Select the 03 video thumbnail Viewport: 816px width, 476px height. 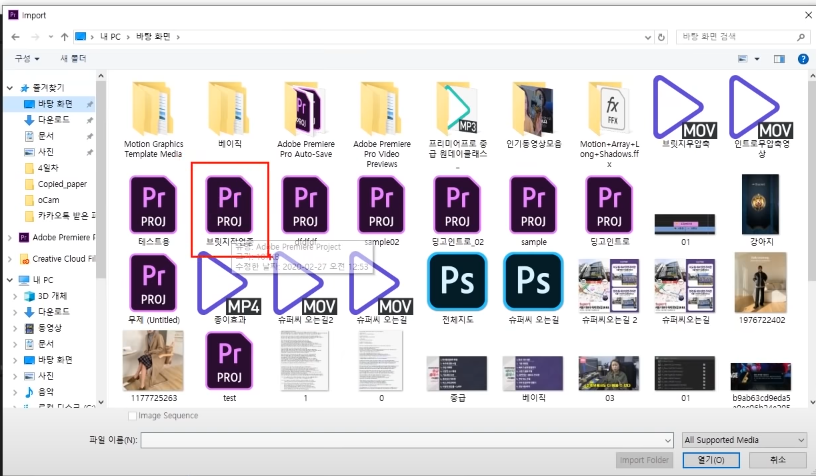tap(609, 379)
